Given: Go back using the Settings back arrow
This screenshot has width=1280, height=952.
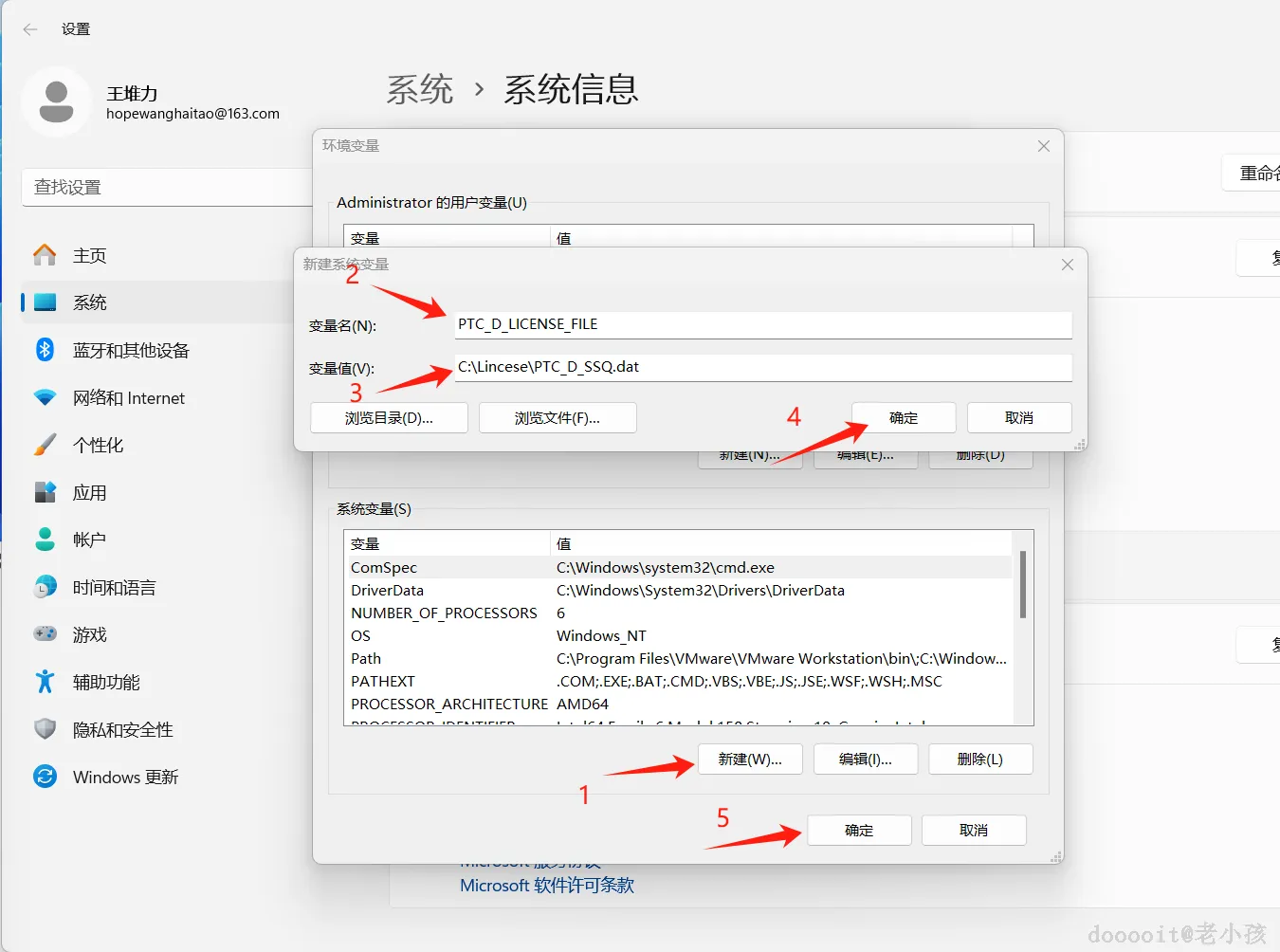Looking at the screenshot, I should [x=30, y=29].
